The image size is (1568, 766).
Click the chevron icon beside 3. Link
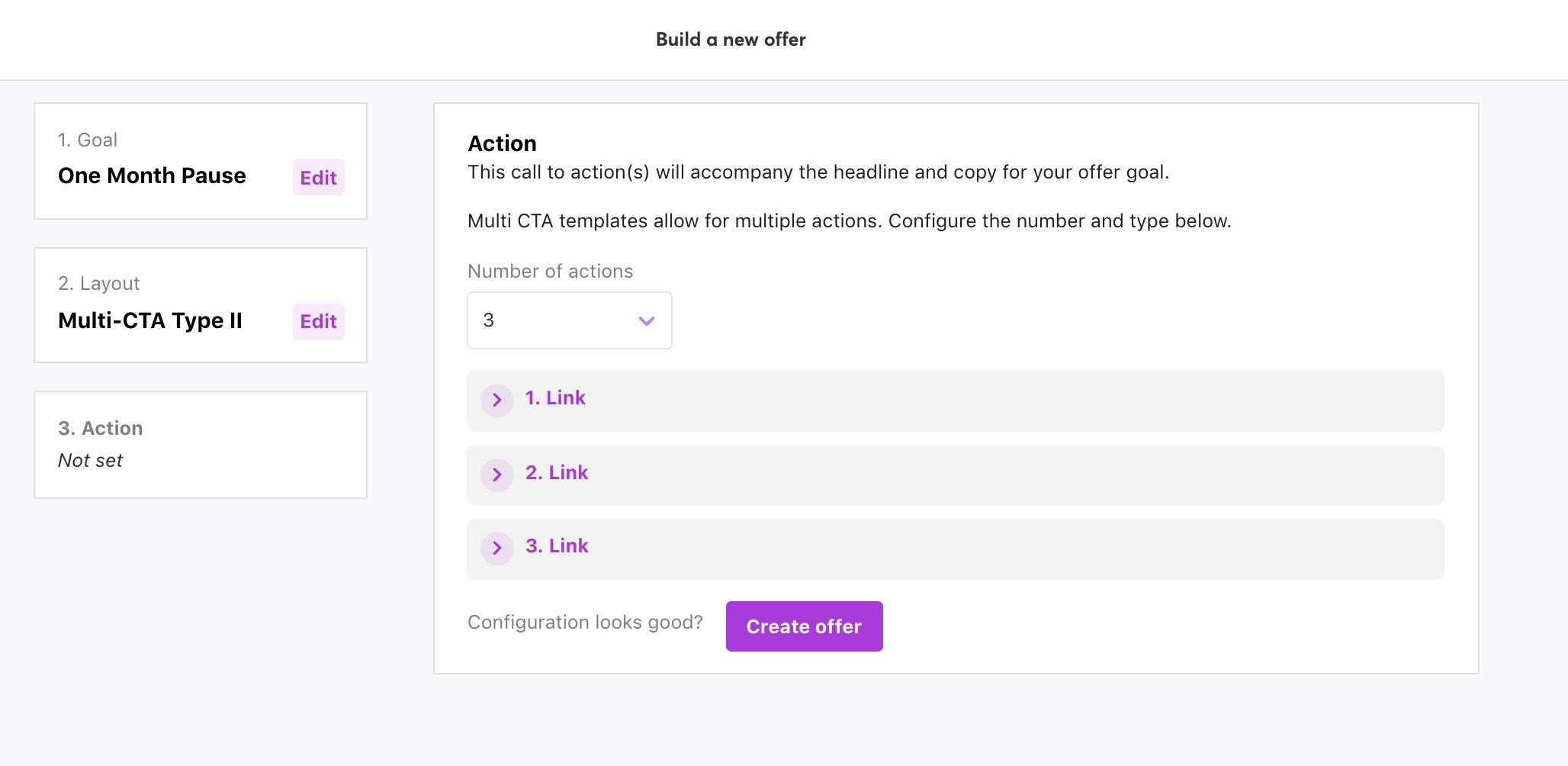click(496, 548)
